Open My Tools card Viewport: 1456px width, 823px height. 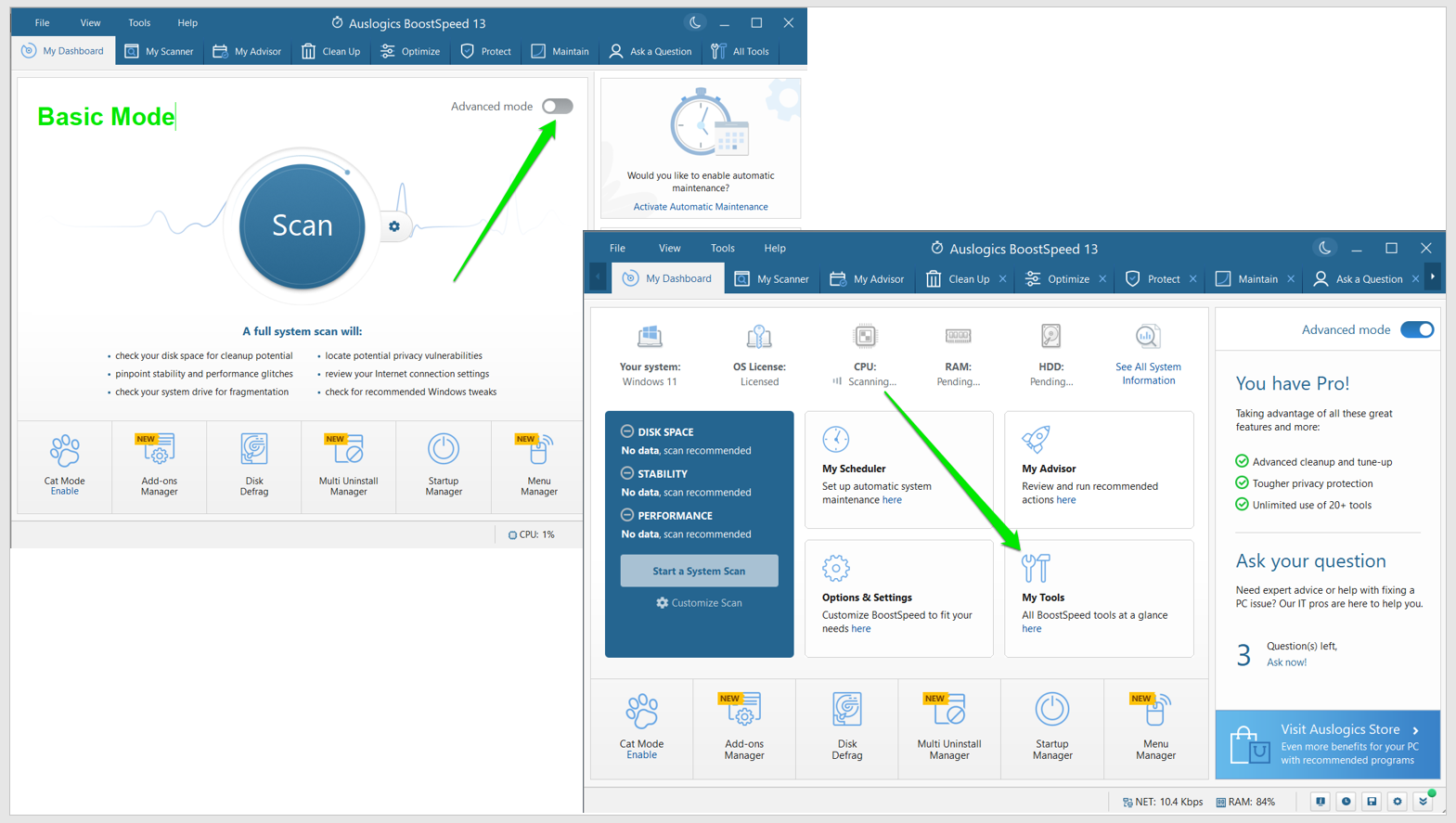coord(1099,598)
